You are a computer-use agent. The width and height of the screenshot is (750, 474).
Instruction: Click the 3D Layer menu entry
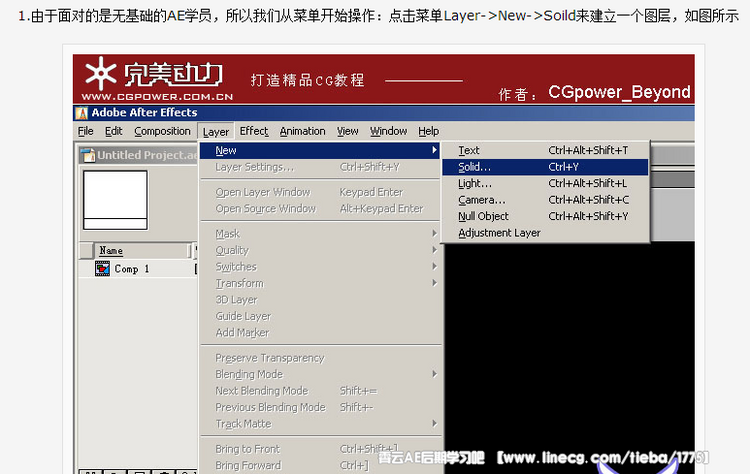[x=320, y=300]
